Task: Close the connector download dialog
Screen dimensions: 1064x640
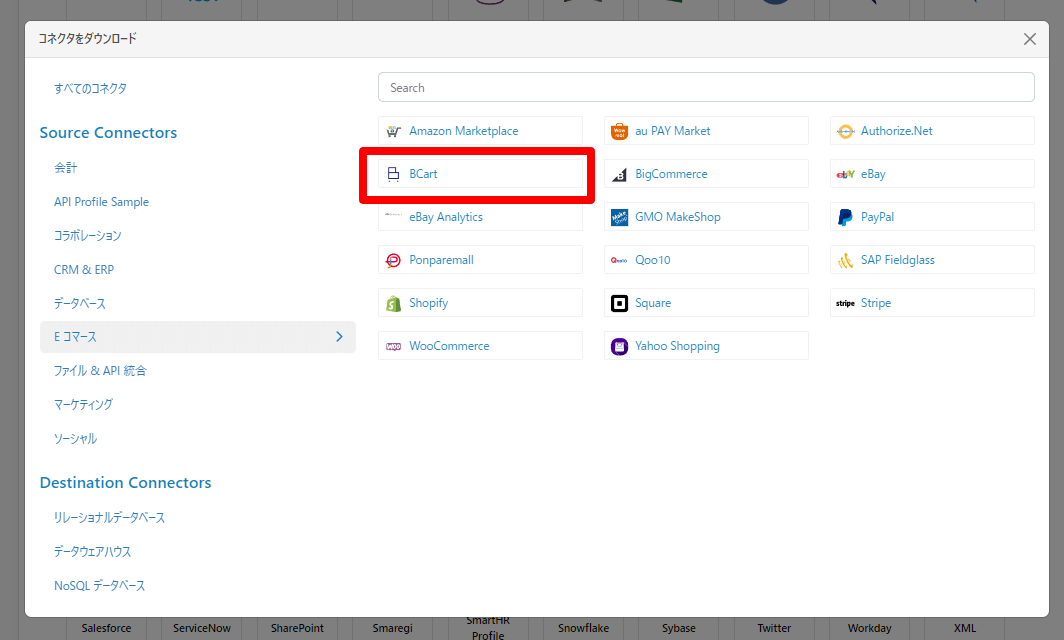Action: coord(1029,39)
